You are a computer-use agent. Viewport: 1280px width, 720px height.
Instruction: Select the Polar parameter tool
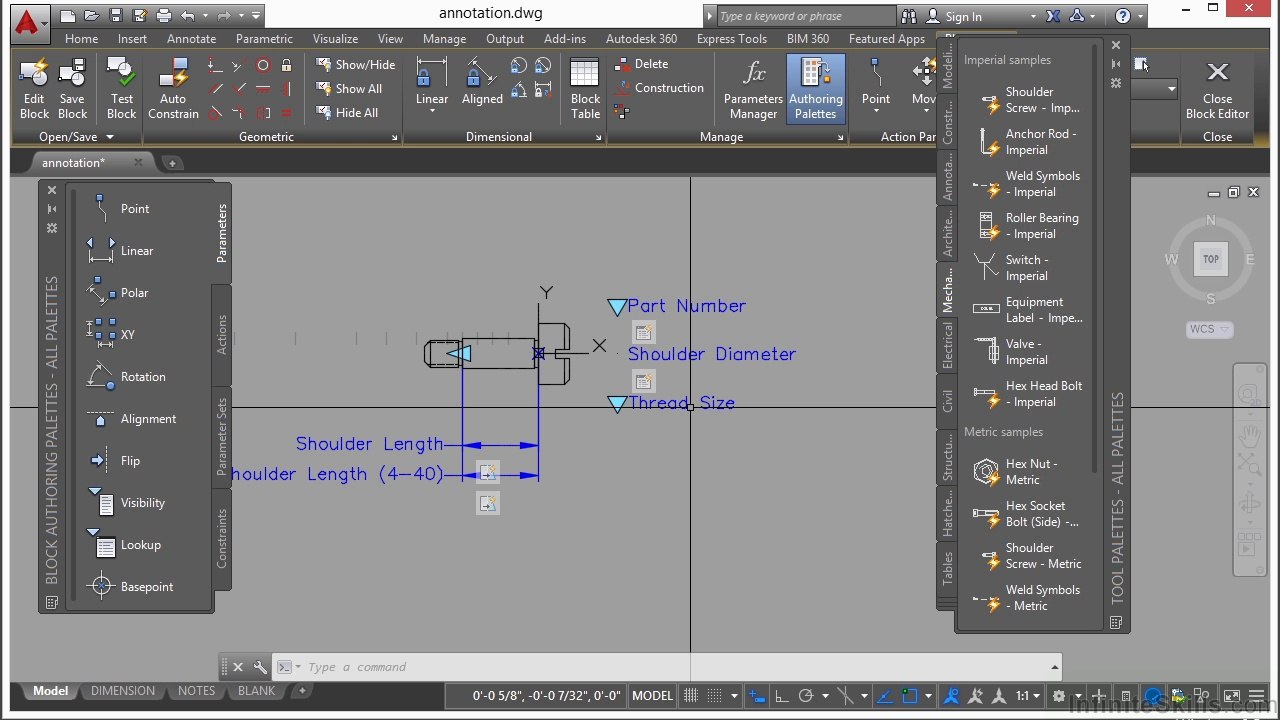pos(120,292)
